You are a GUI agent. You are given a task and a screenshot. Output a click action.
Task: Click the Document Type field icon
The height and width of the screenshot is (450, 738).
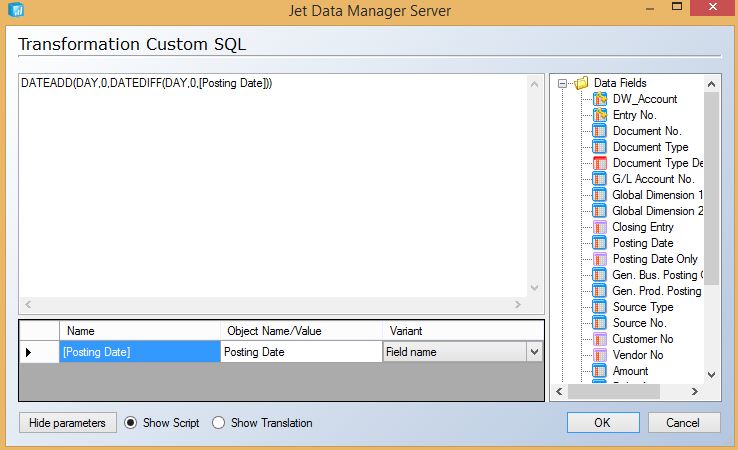click(599, 147)
